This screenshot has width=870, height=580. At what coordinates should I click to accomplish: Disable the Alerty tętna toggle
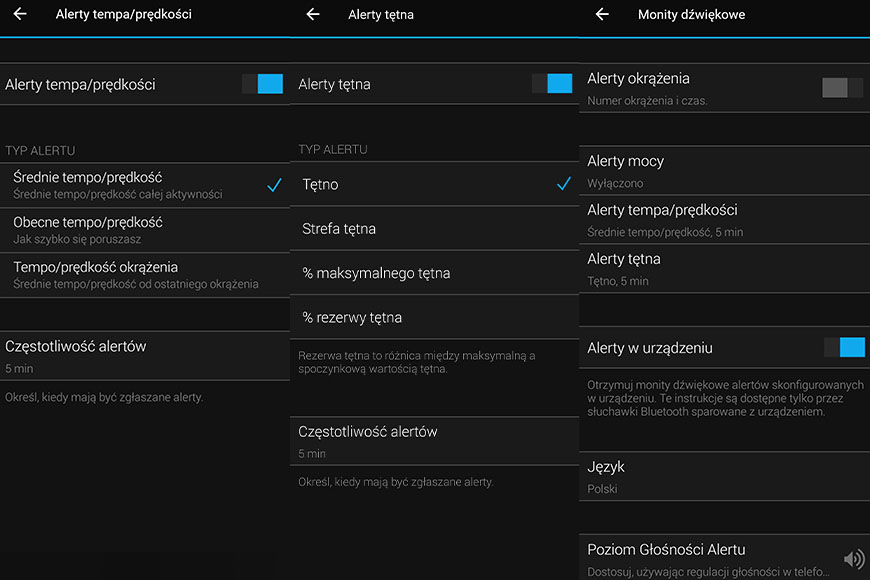552,83
